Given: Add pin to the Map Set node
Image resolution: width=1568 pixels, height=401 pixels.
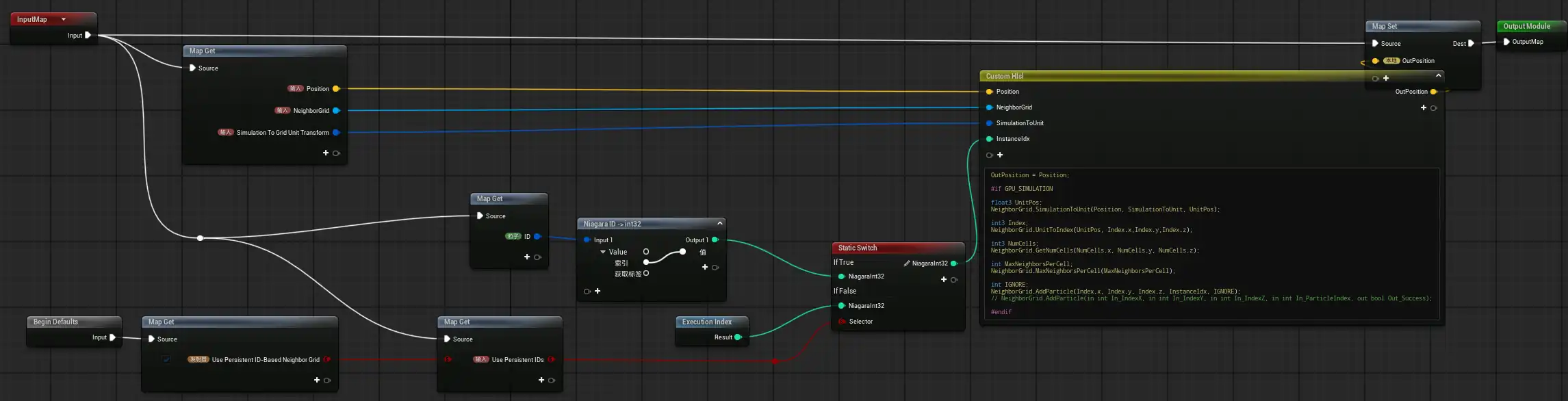Looking at the screenshot, I should coord(1386,78).
